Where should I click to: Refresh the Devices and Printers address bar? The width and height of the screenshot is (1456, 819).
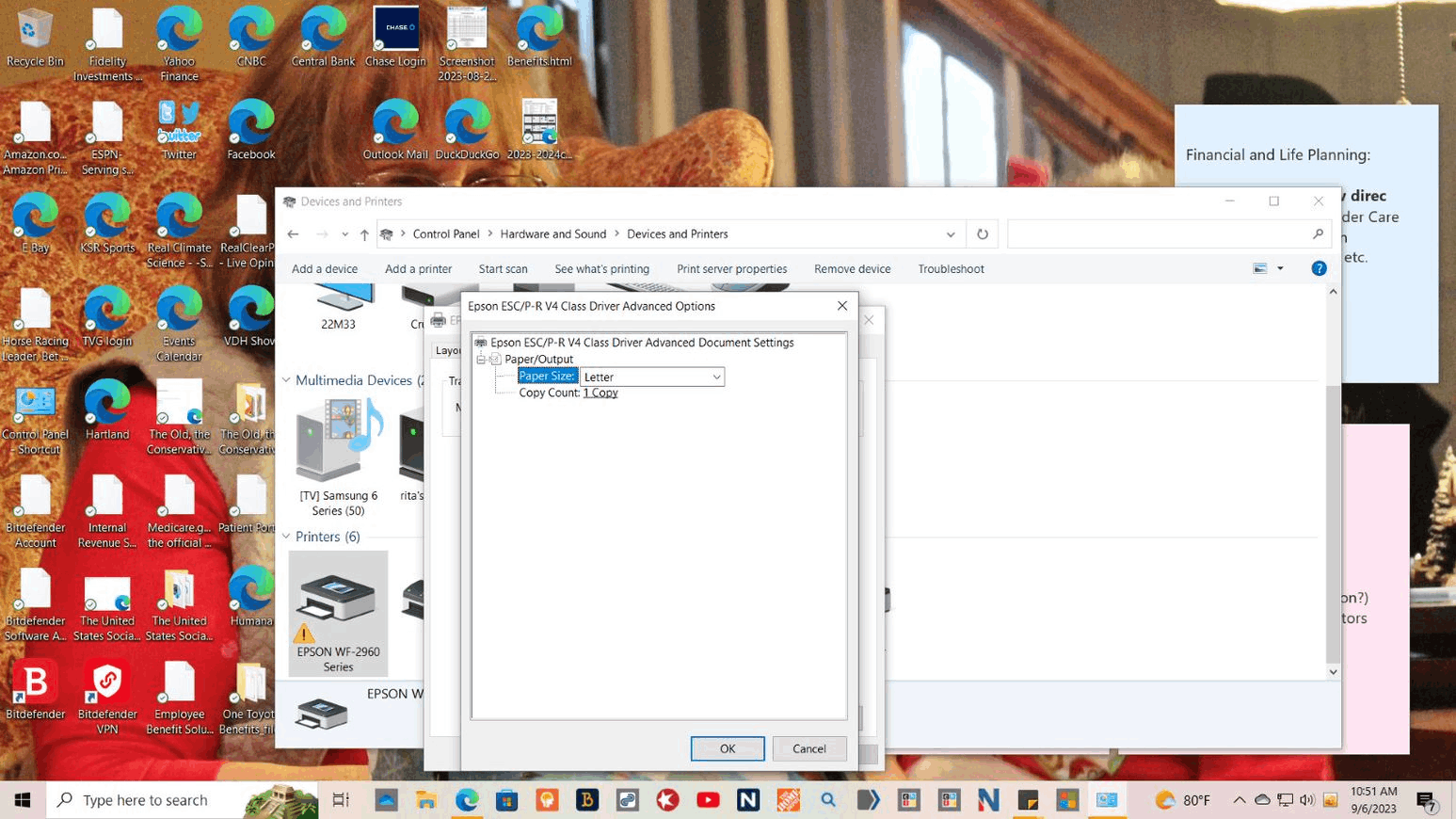pos(982,234)
